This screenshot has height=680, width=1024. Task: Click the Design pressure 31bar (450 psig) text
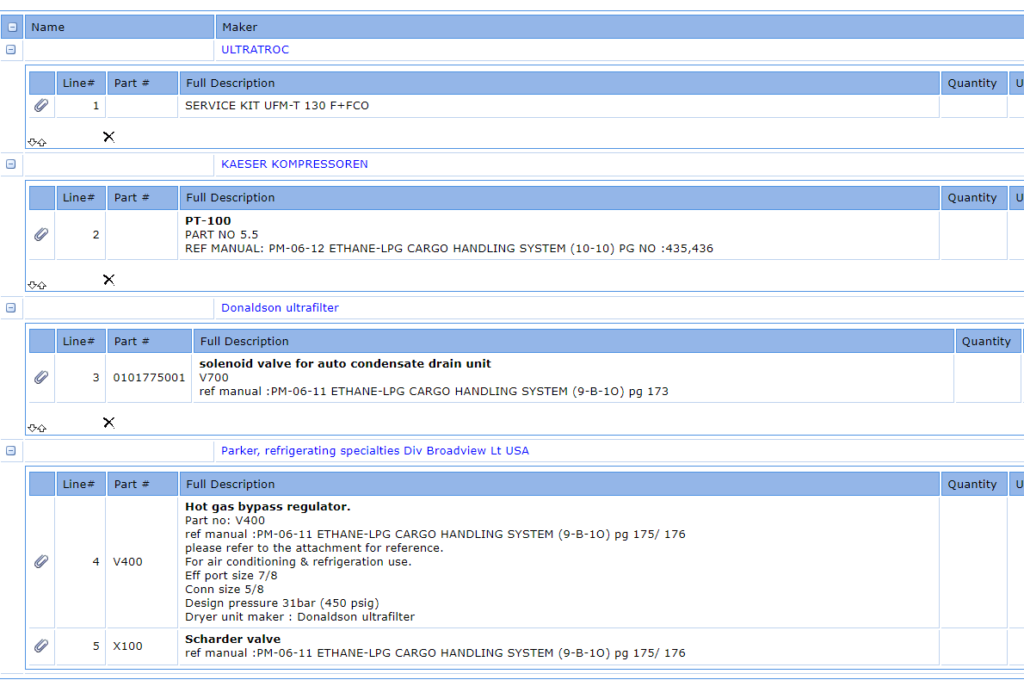282,603
